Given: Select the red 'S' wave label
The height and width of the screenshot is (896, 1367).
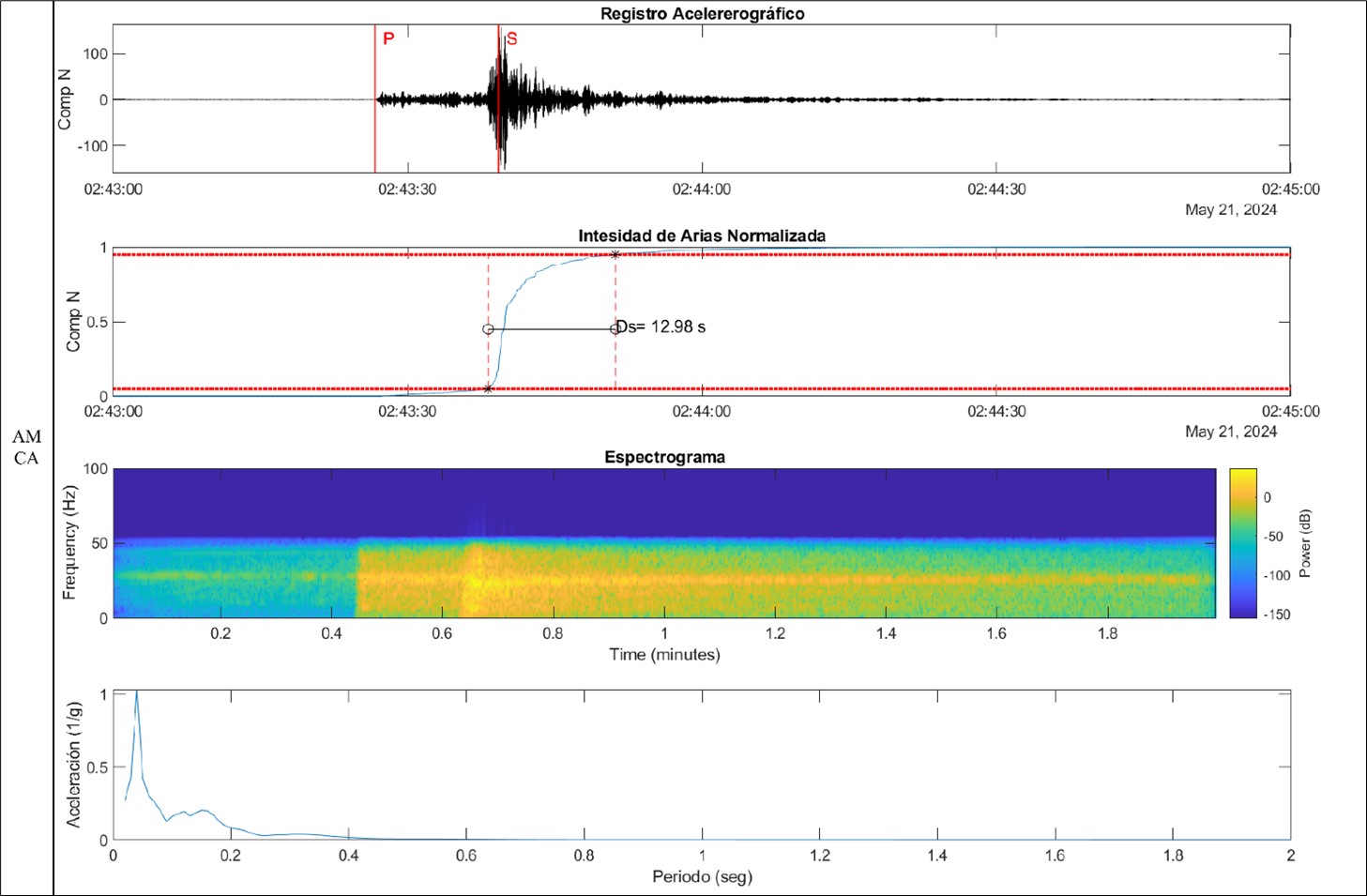Looking at the screenshot, I should 511,38.
